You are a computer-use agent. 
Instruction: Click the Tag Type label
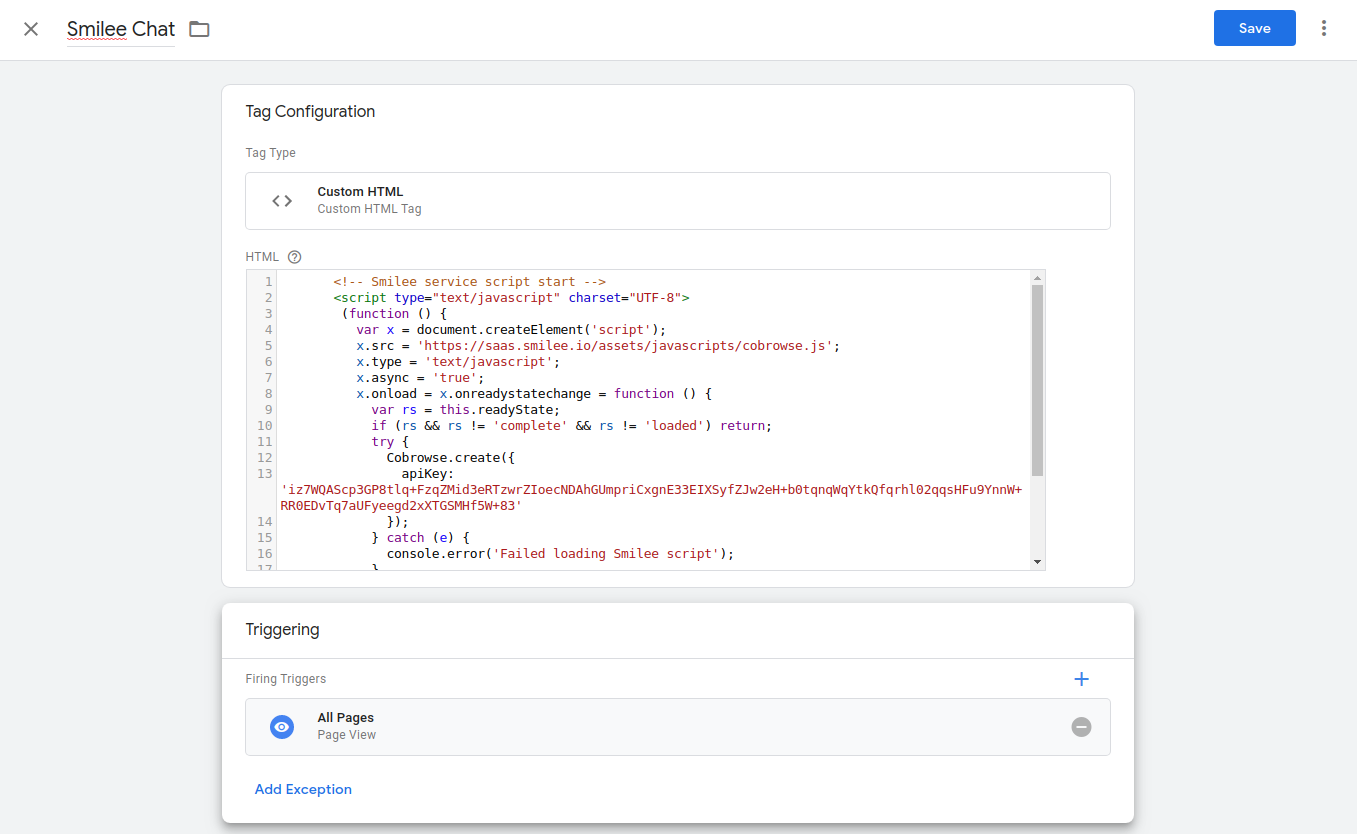[271, 153]
